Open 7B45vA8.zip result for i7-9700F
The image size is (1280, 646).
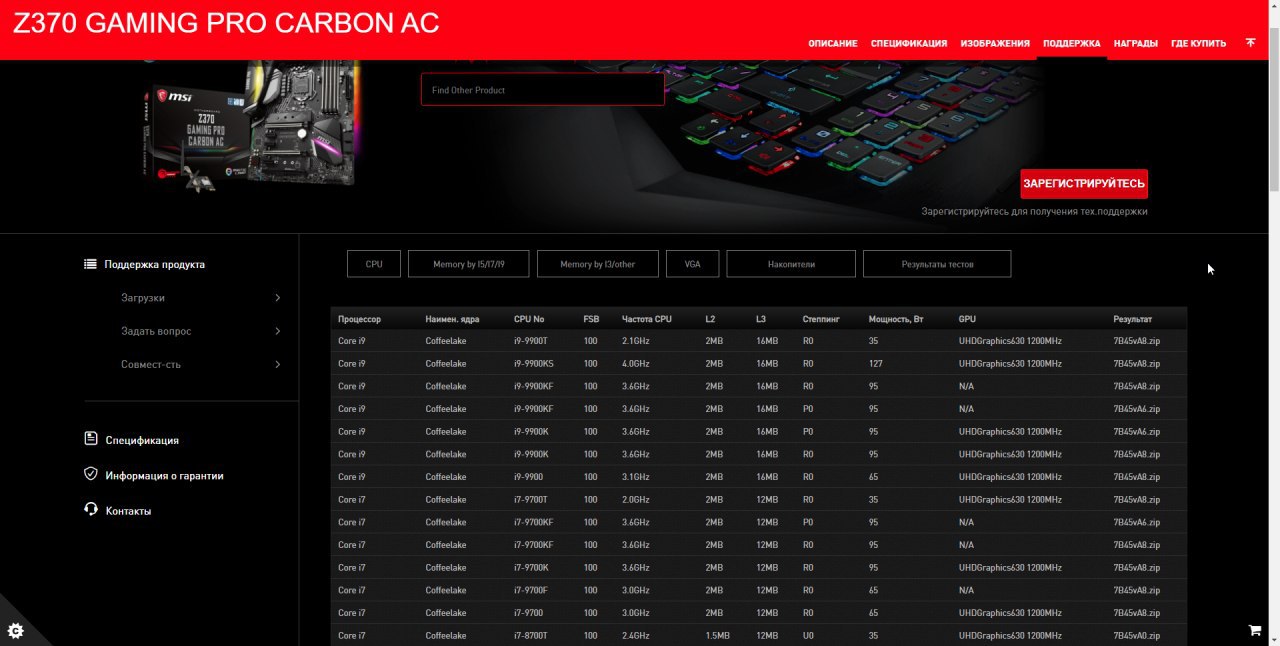(1137, 590)
